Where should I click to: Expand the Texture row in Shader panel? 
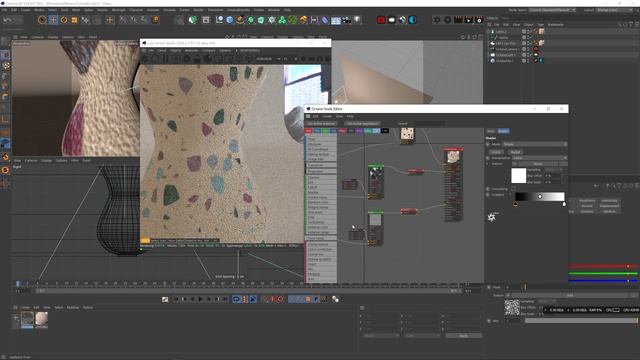488,164
